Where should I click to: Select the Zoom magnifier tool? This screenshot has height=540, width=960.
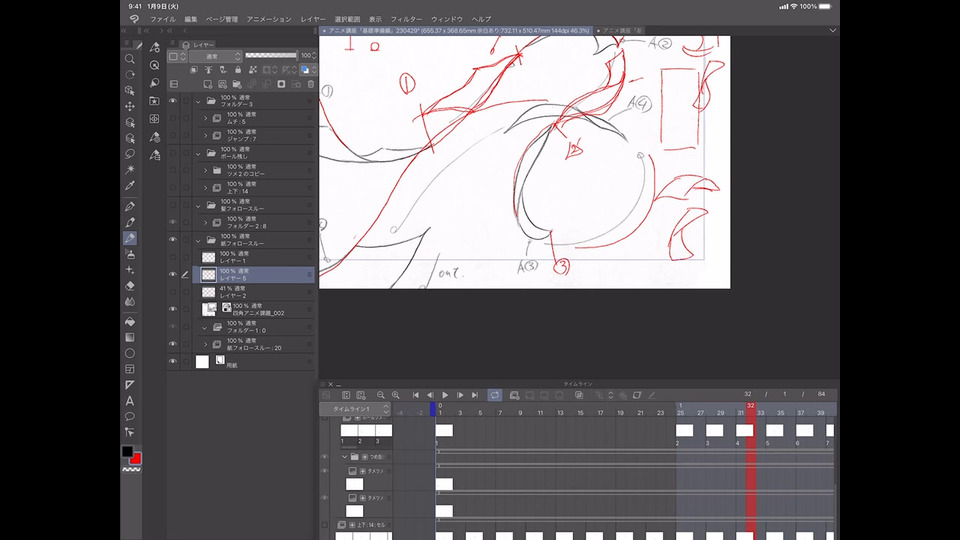[130, 59]
